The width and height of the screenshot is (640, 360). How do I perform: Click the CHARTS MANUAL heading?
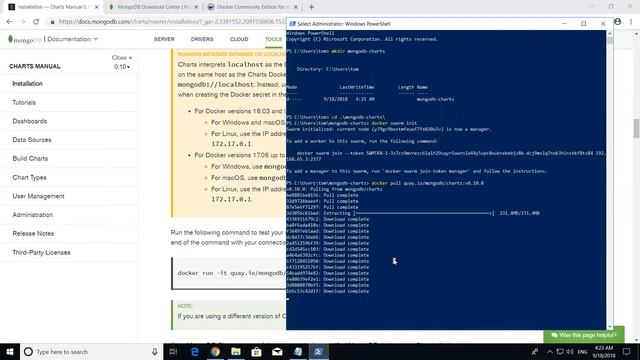pyautogui.click(x=35, y=66)
